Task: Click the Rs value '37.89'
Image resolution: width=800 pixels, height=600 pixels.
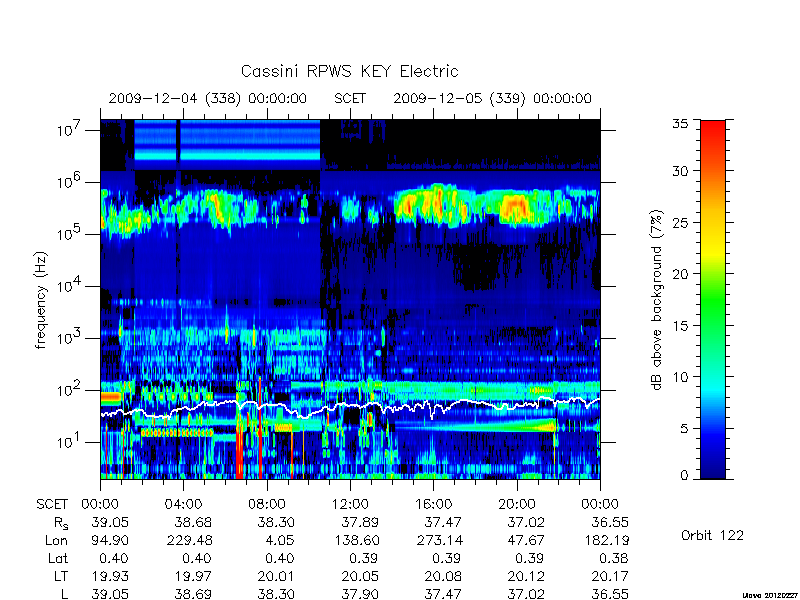Action: coord(360,523)
